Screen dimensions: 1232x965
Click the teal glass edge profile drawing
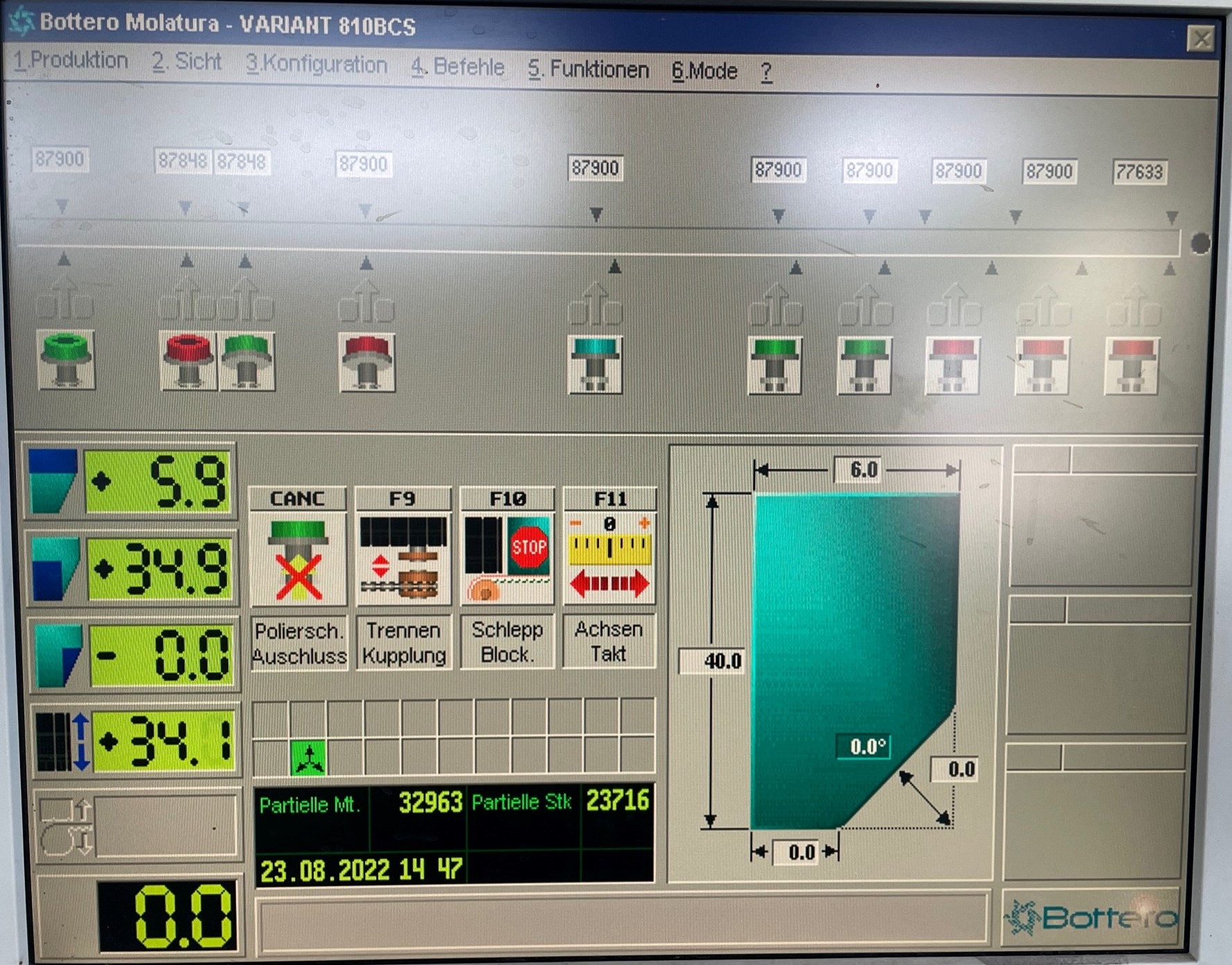pyautogui.click(x=854, y=661)
